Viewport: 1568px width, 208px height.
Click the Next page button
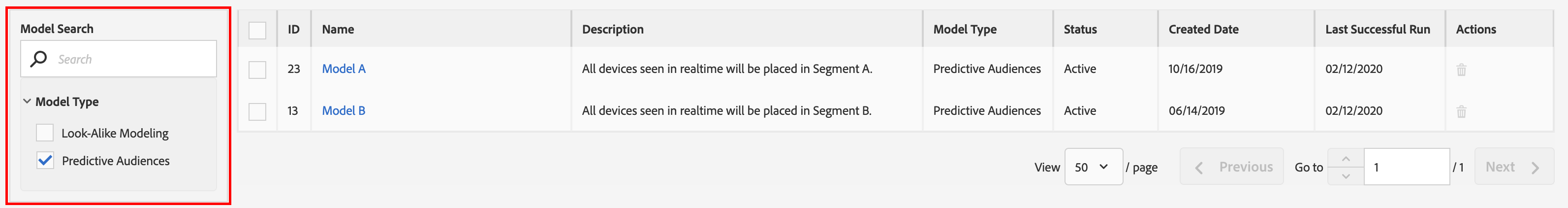coord(1514,167)
